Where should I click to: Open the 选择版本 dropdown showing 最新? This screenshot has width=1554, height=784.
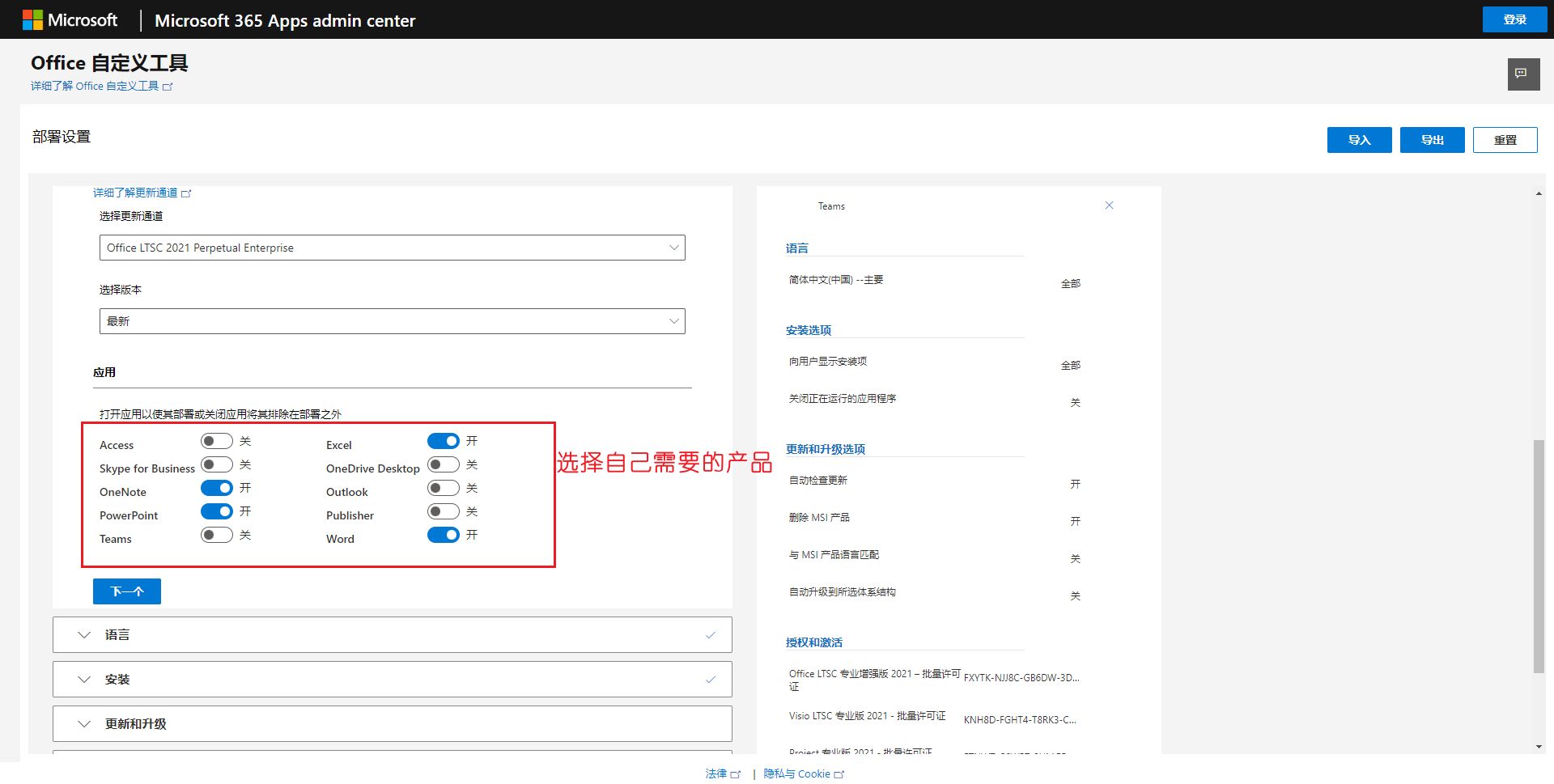click(x=392, y=321)
